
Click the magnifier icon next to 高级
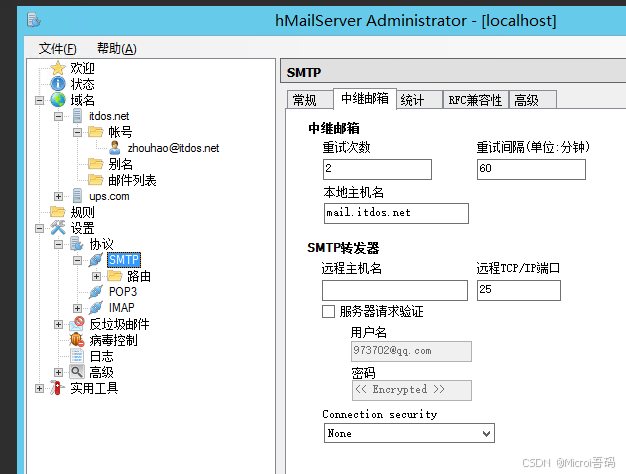(x=77, y=372)
